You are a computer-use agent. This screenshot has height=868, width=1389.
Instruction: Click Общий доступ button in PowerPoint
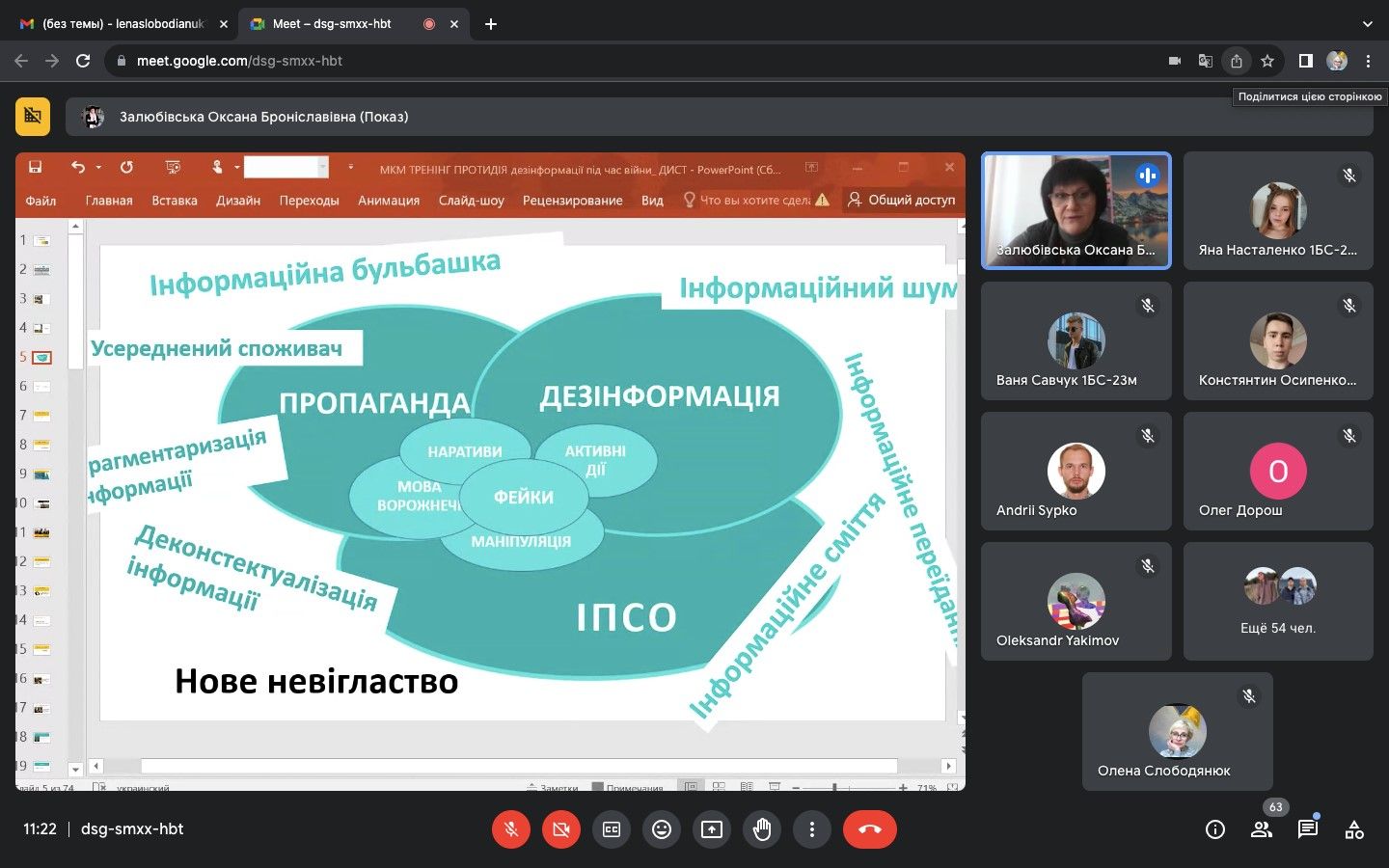902,200
